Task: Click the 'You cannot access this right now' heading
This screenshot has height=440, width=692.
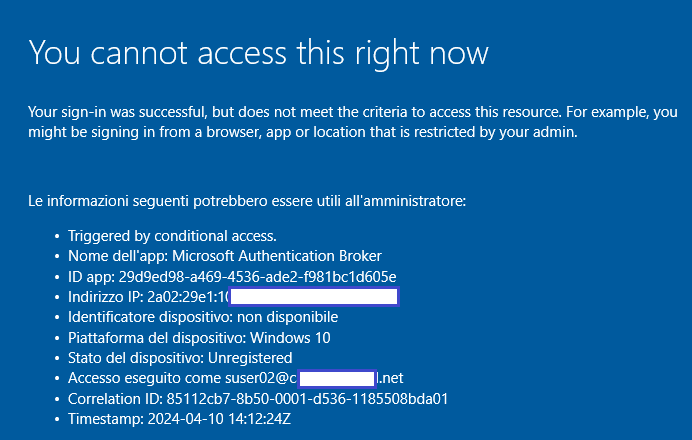Action: coord(259,53)
